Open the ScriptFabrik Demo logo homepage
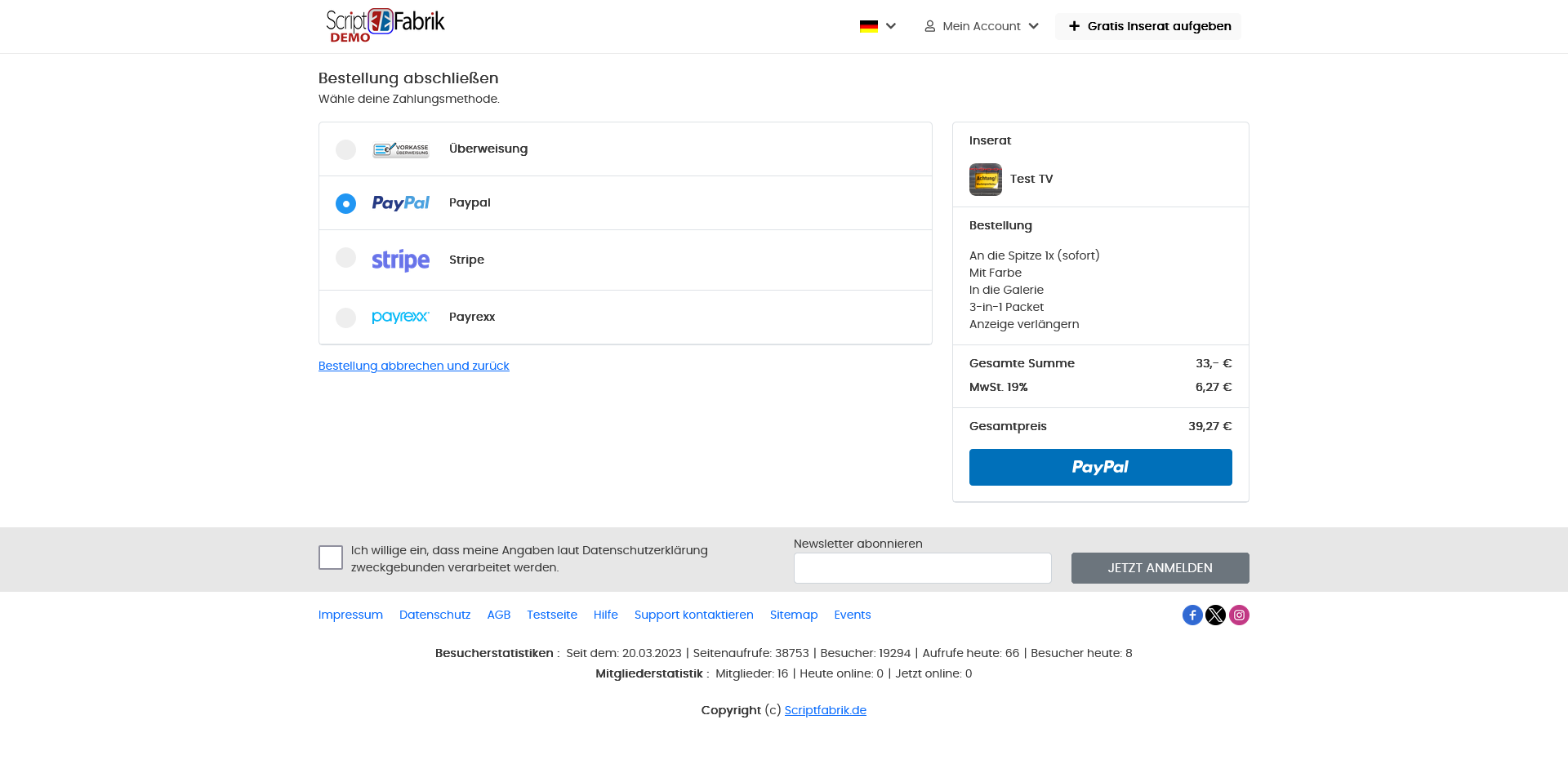Viewport: 1568px width, 773px height. (x=385, y=25)
